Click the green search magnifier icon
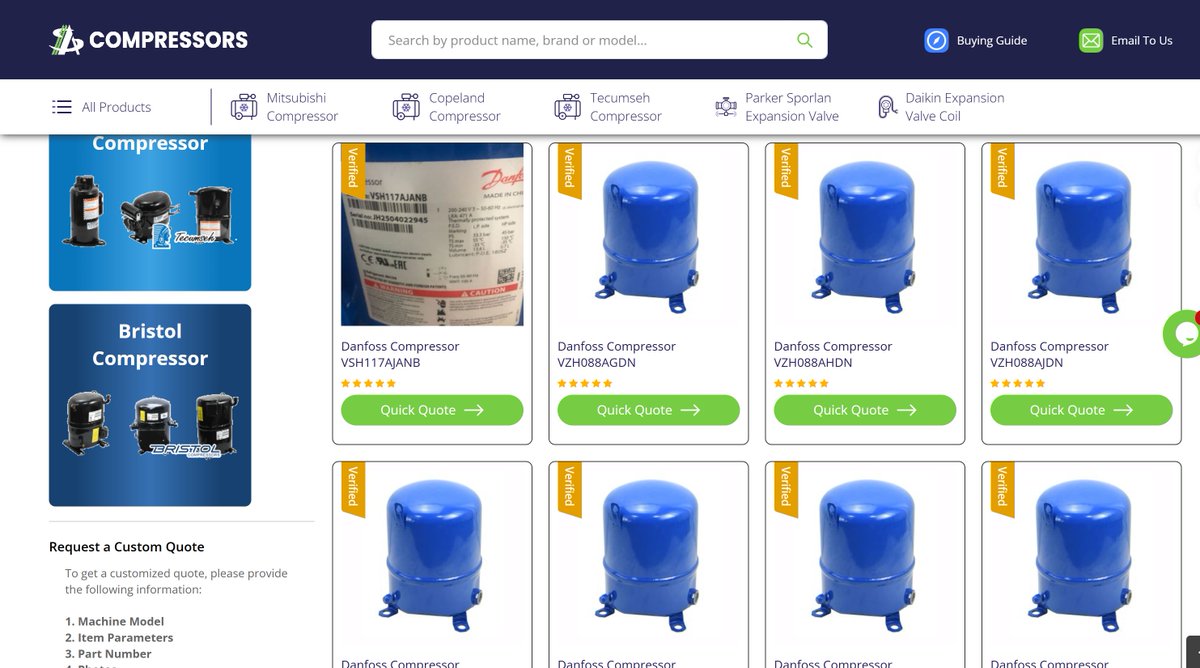The width and height of the screenshot is (1200, 668). (804, 40)
